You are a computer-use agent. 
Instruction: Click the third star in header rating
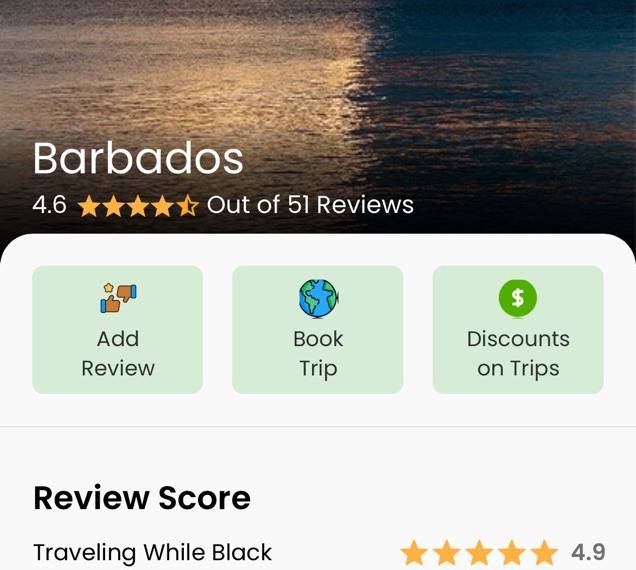click(138, 205)
